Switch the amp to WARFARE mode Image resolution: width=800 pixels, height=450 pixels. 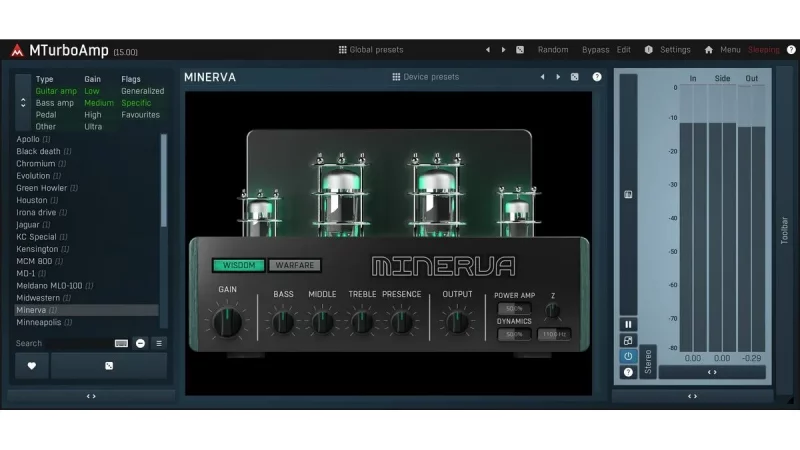click(x=295, y=265)
